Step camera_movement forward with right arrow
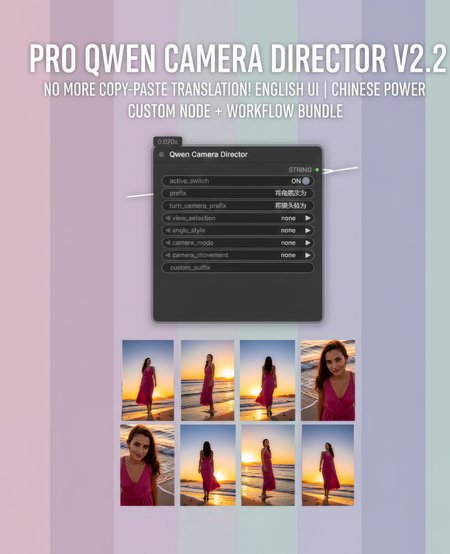450x554 pixels. [x=308, y=255]
